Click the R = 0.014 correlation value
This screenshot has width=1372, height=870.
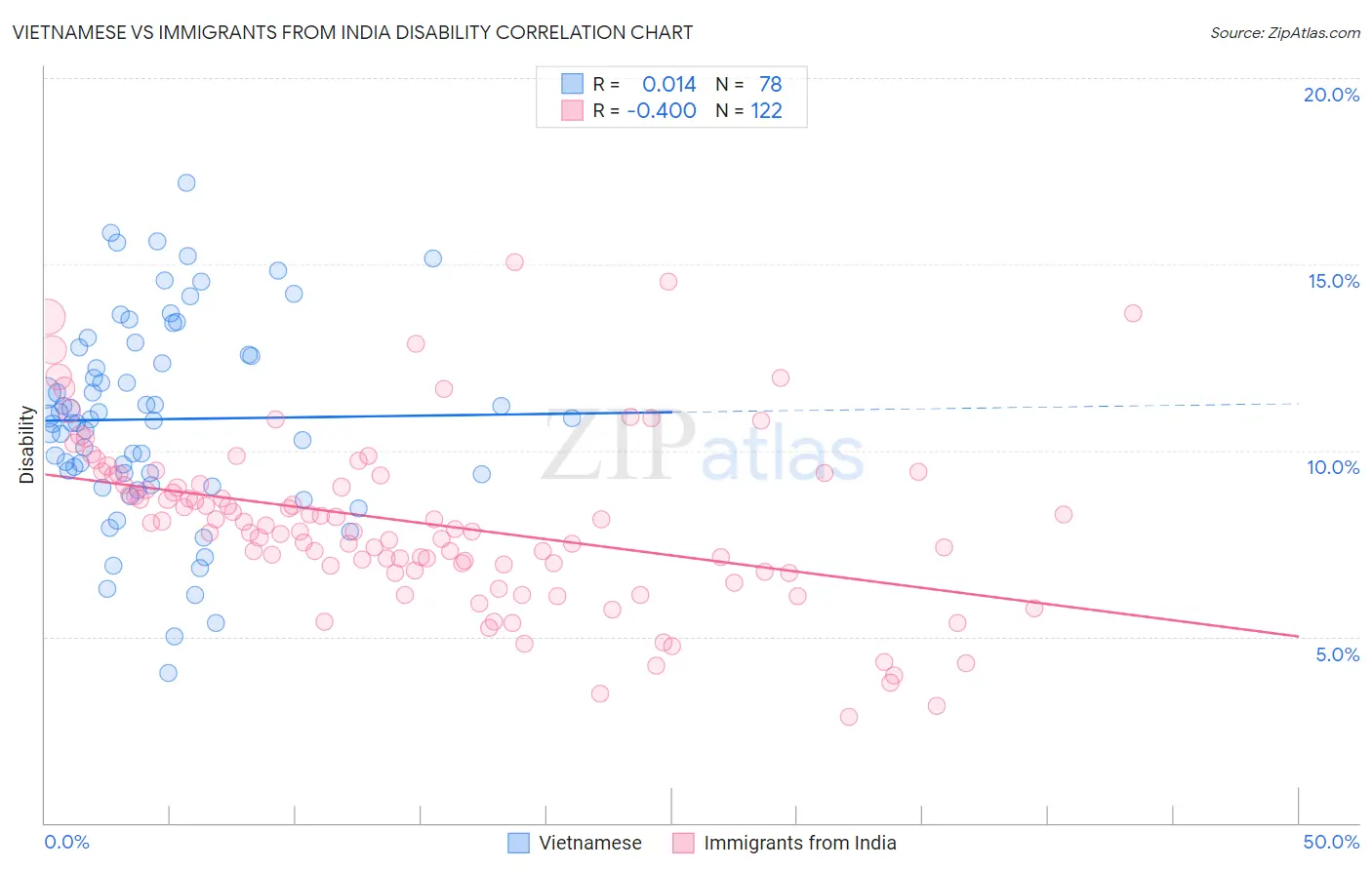point(645,84)
